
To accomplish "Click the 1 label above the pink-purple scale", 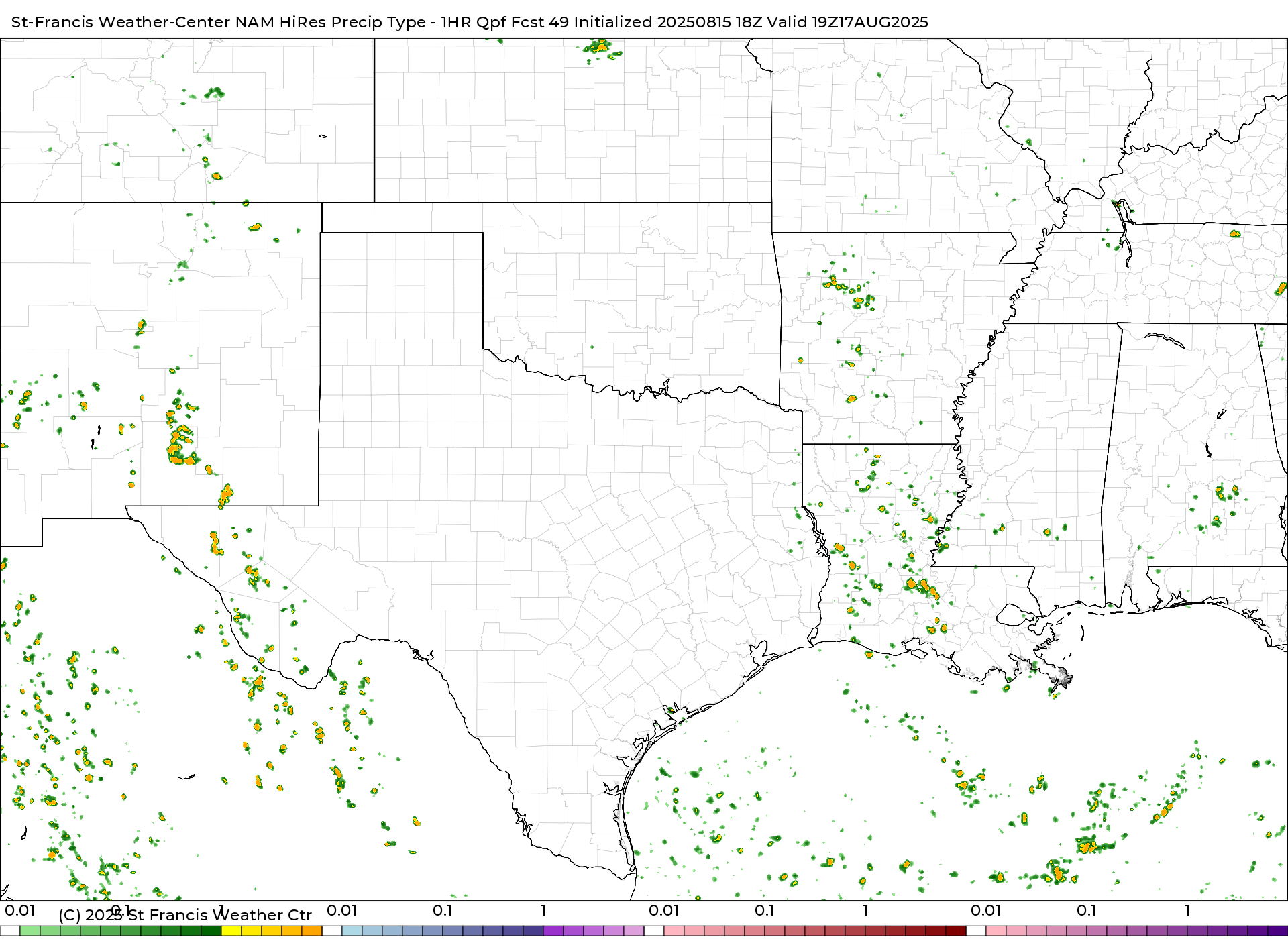I will 1187,910.
